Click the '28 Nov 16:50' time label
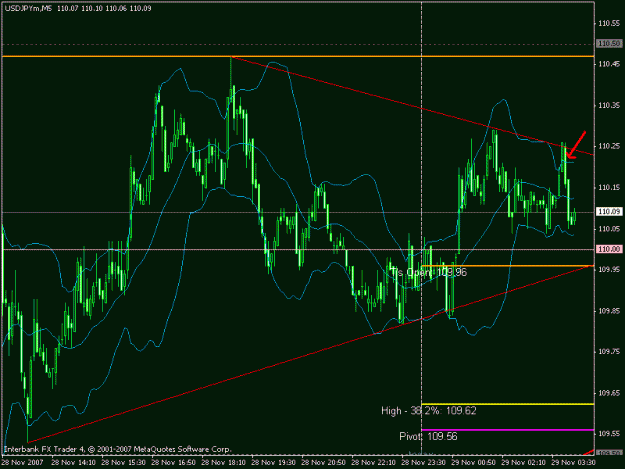625x469 pixels. [x=173, y=463]
